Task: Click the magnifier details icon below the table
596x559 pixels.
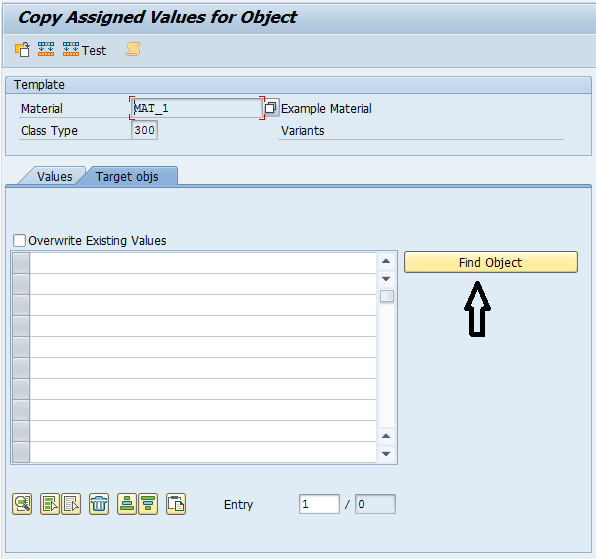Action: (x=22, y=504)
